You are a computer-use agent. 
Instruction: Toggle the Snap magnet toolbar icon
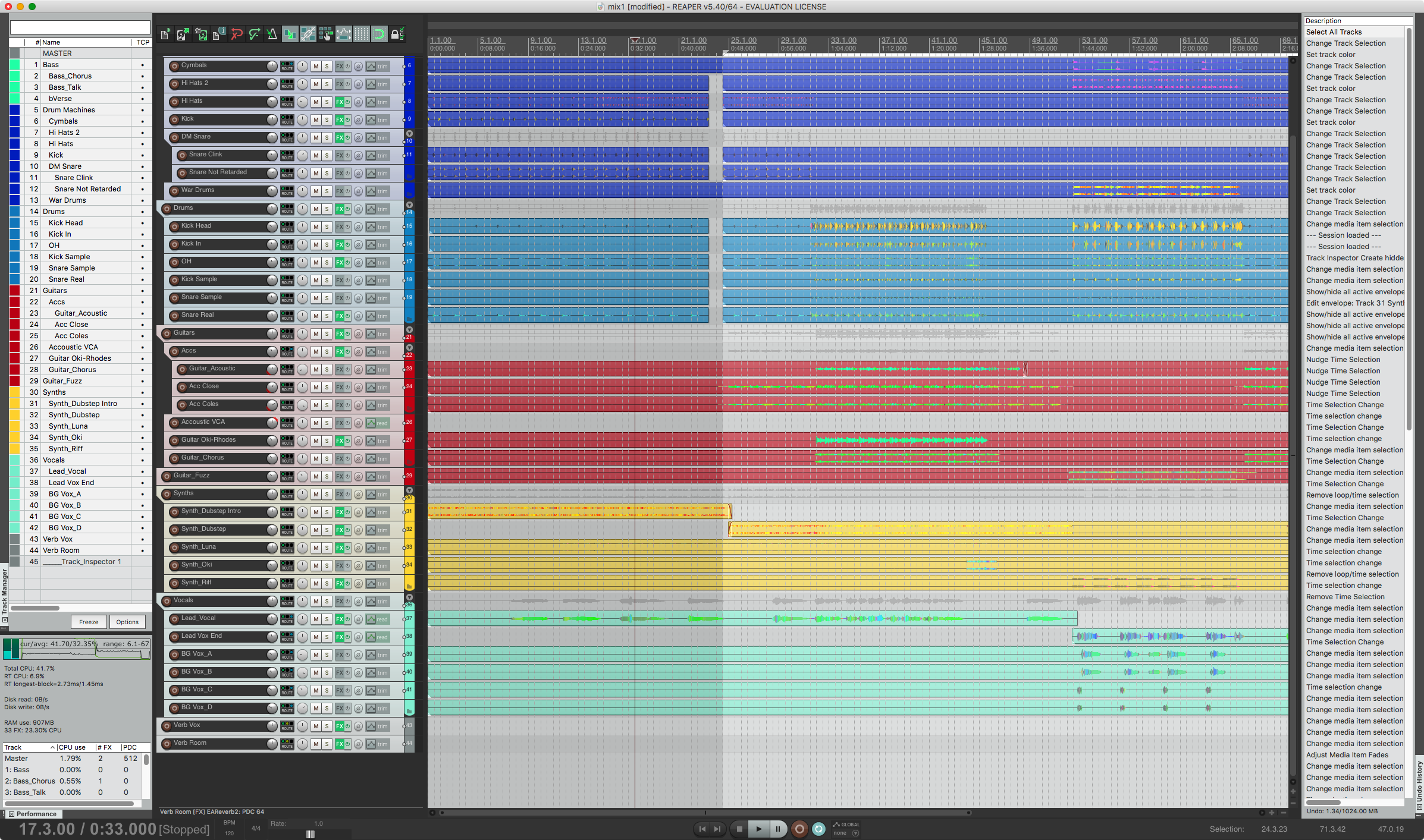click(379, 34)
